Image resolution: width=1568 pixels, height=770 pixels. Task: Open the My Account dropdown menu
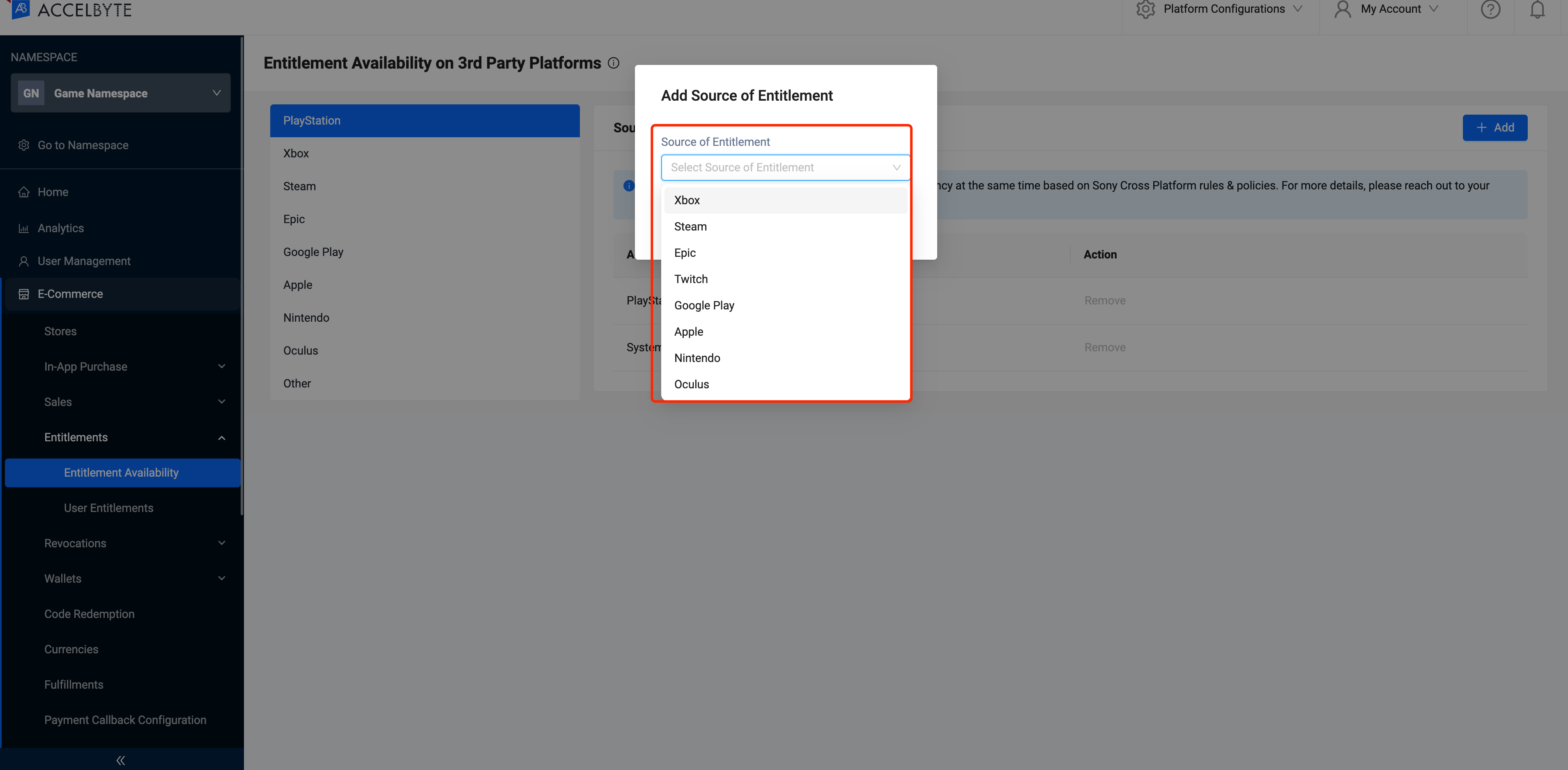(x=1386, y=9)
